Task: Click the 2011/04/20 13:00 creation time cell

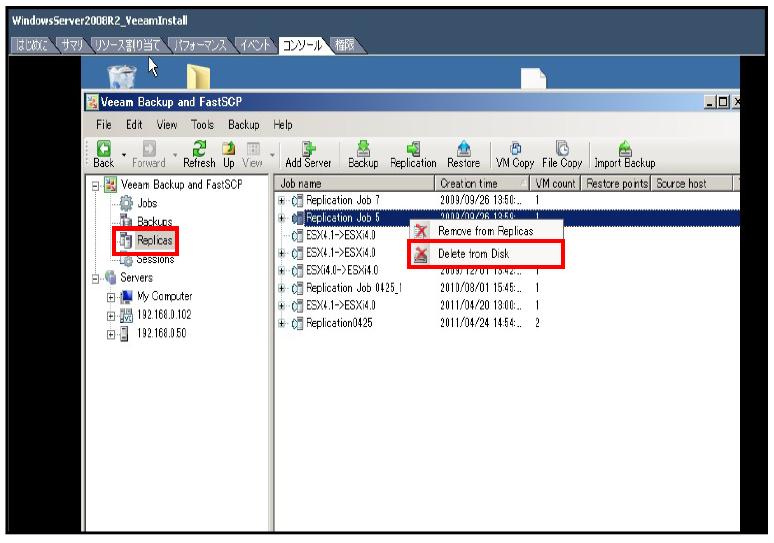Action: pos(481,306)
